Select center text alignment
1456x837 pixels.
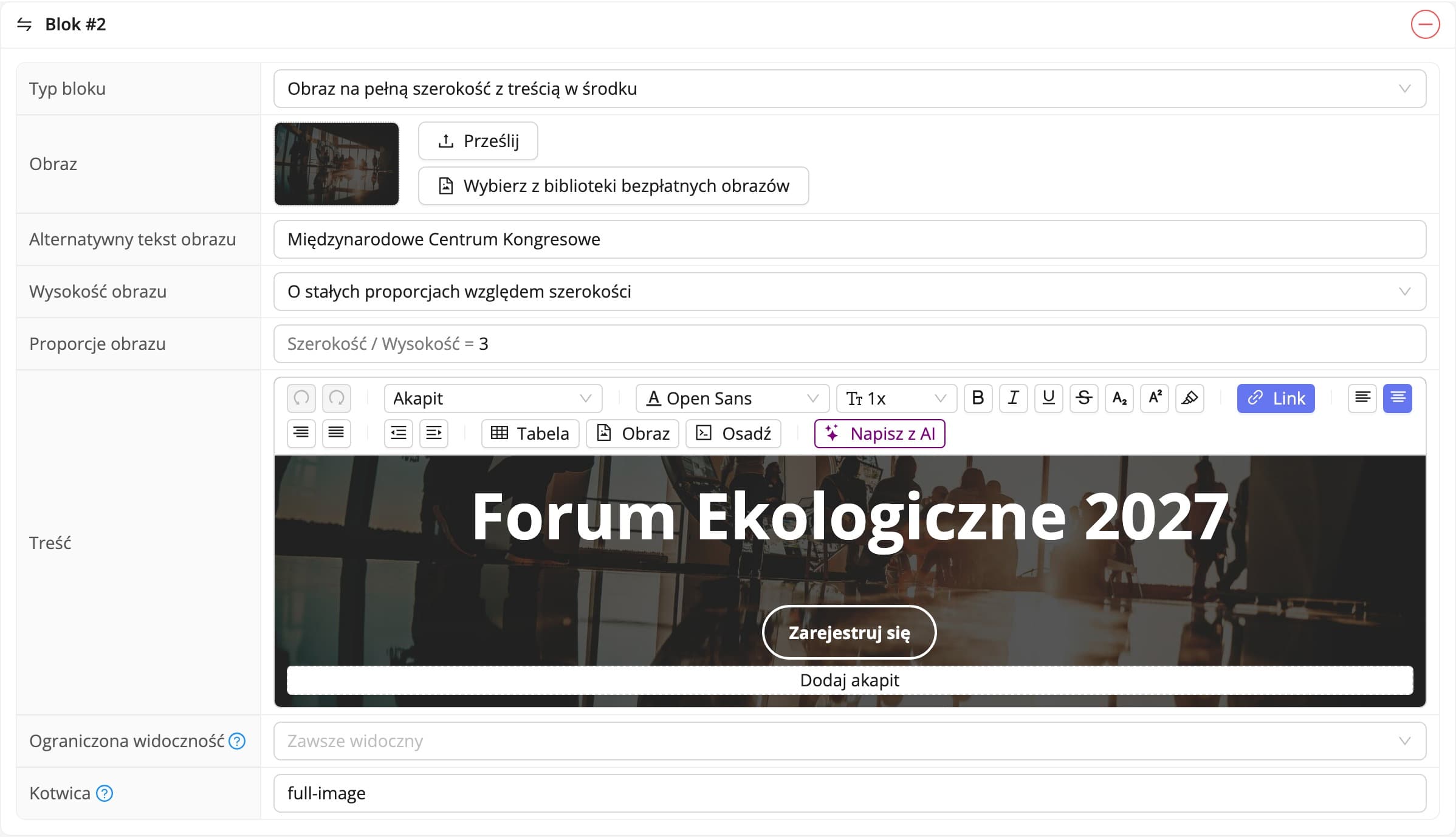point(1398,398)
